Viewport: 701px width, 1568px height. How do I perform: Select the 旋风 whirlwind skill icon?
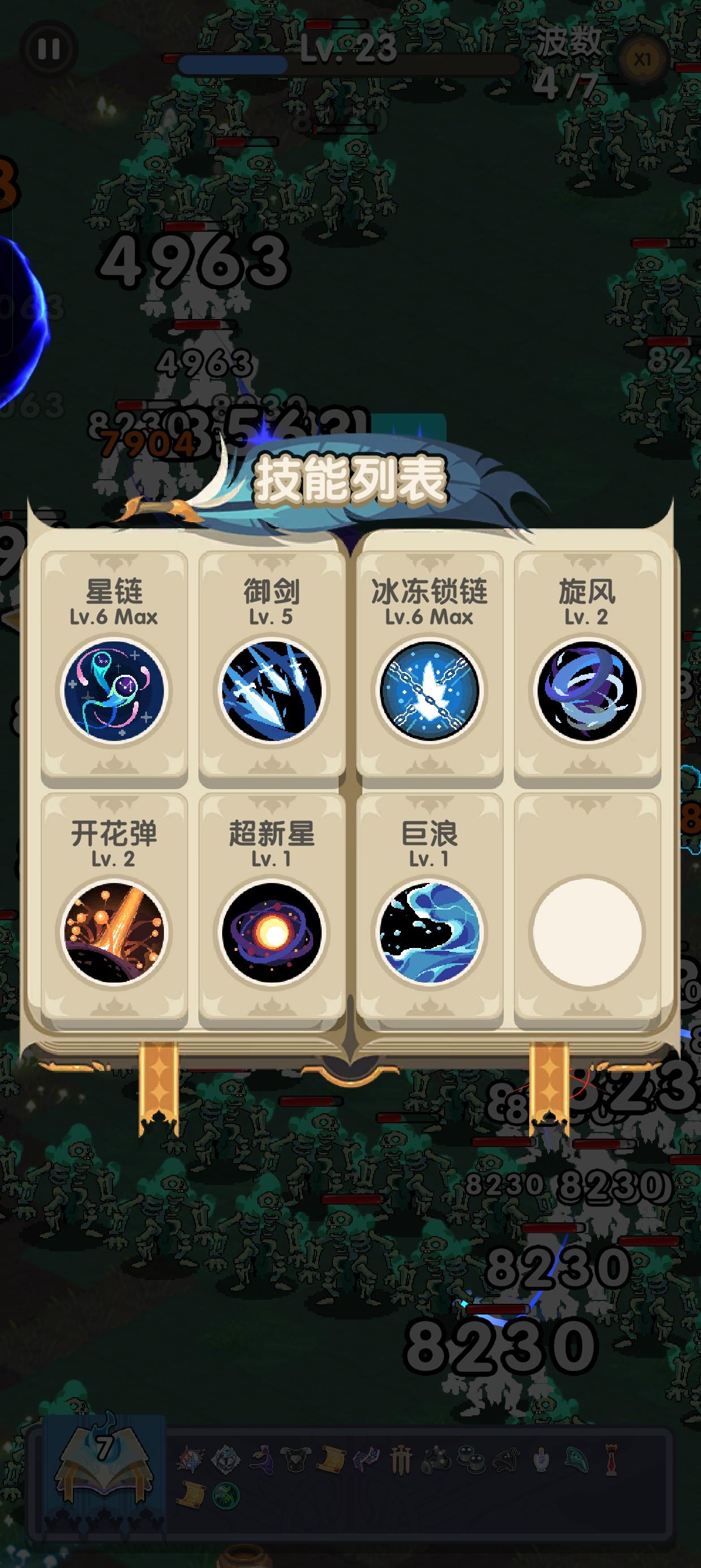[587, 690]
